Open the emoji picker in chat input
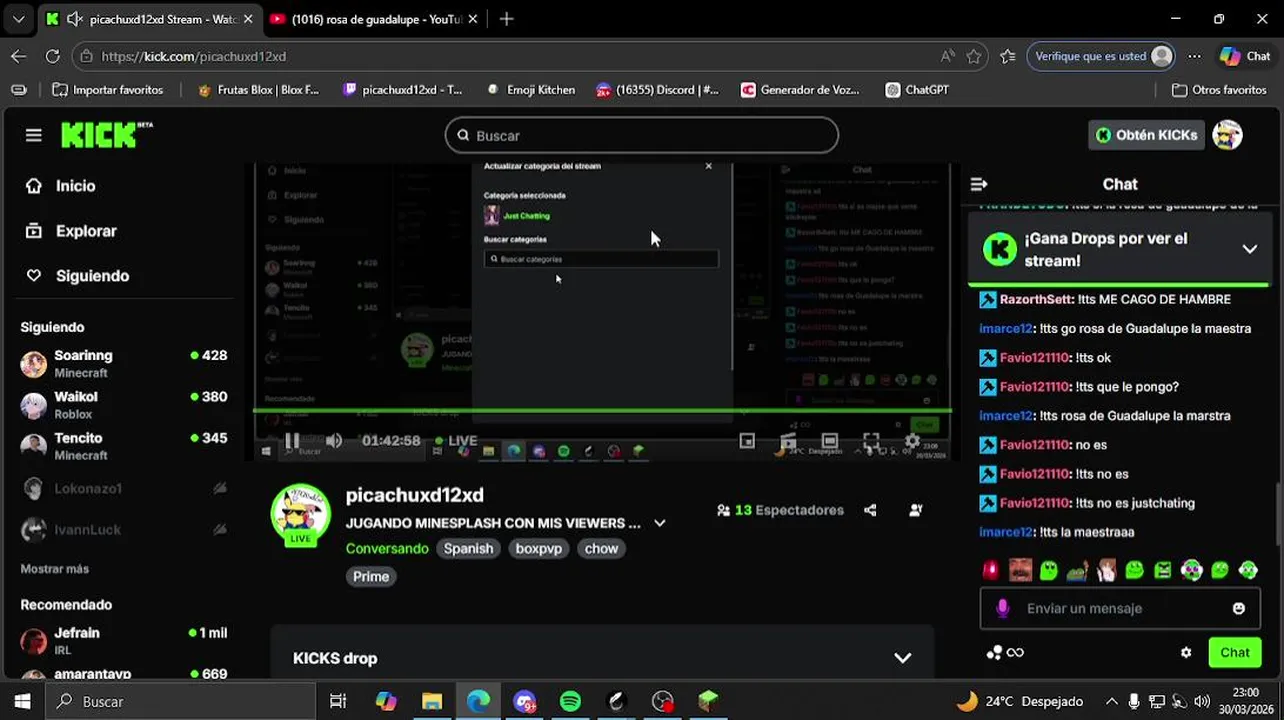Screen dimensions: 1284x720 coord(1239,608)
